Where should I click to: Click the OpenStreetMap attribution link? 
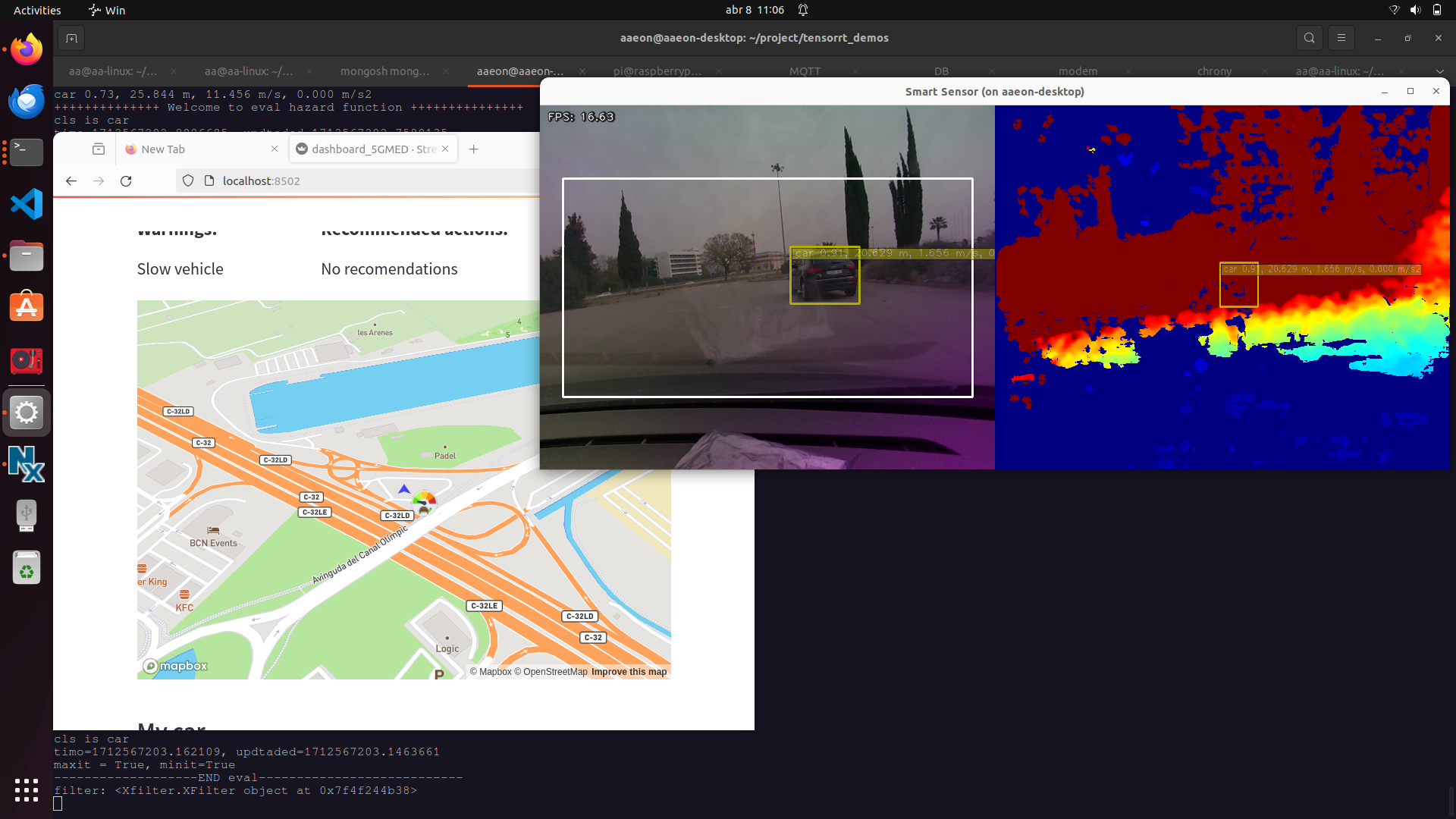[554, 672]
